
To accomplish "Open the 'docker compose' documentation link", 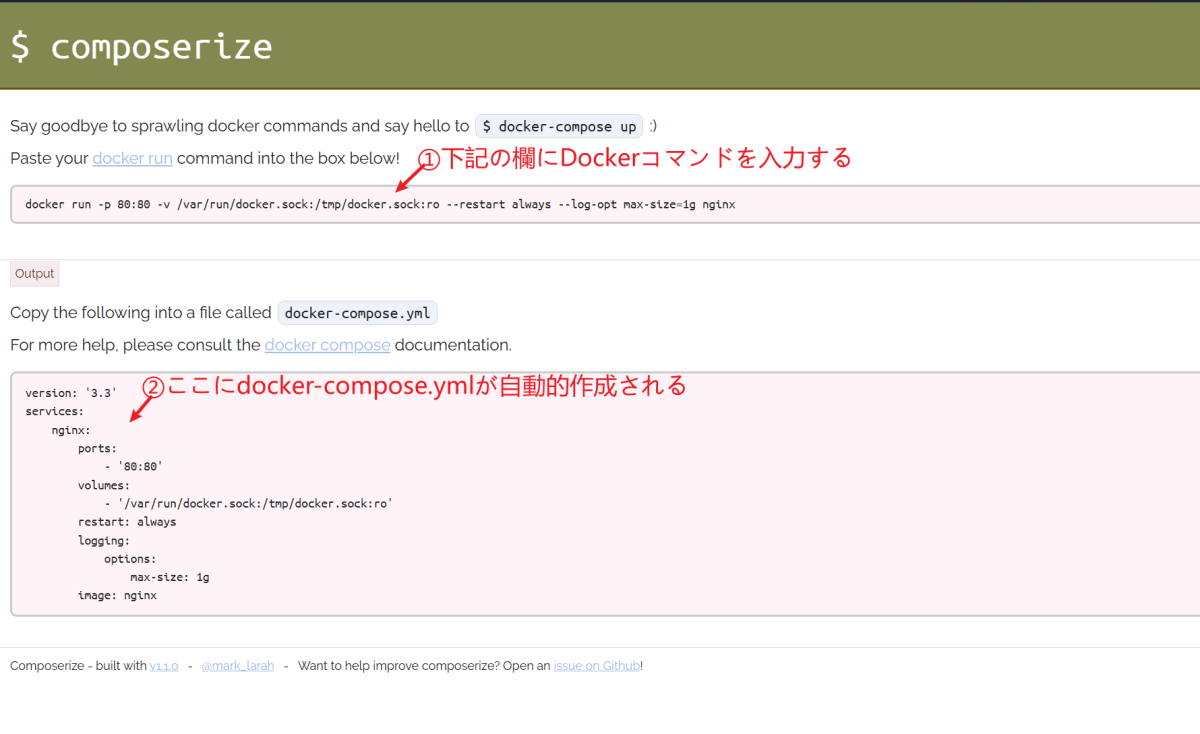I will [327, 345].
